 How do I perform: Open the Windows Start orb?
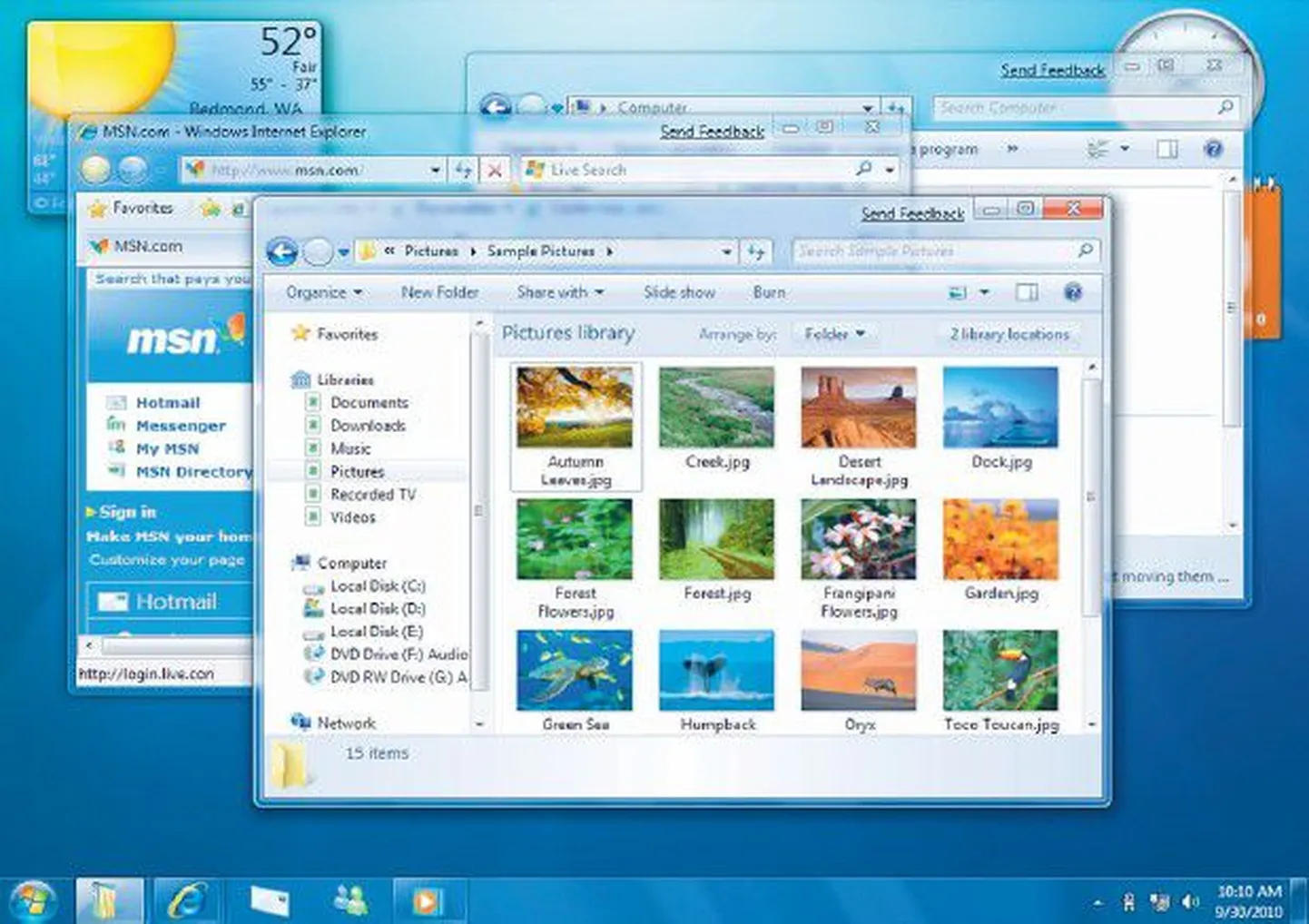(x=34, y=900)
